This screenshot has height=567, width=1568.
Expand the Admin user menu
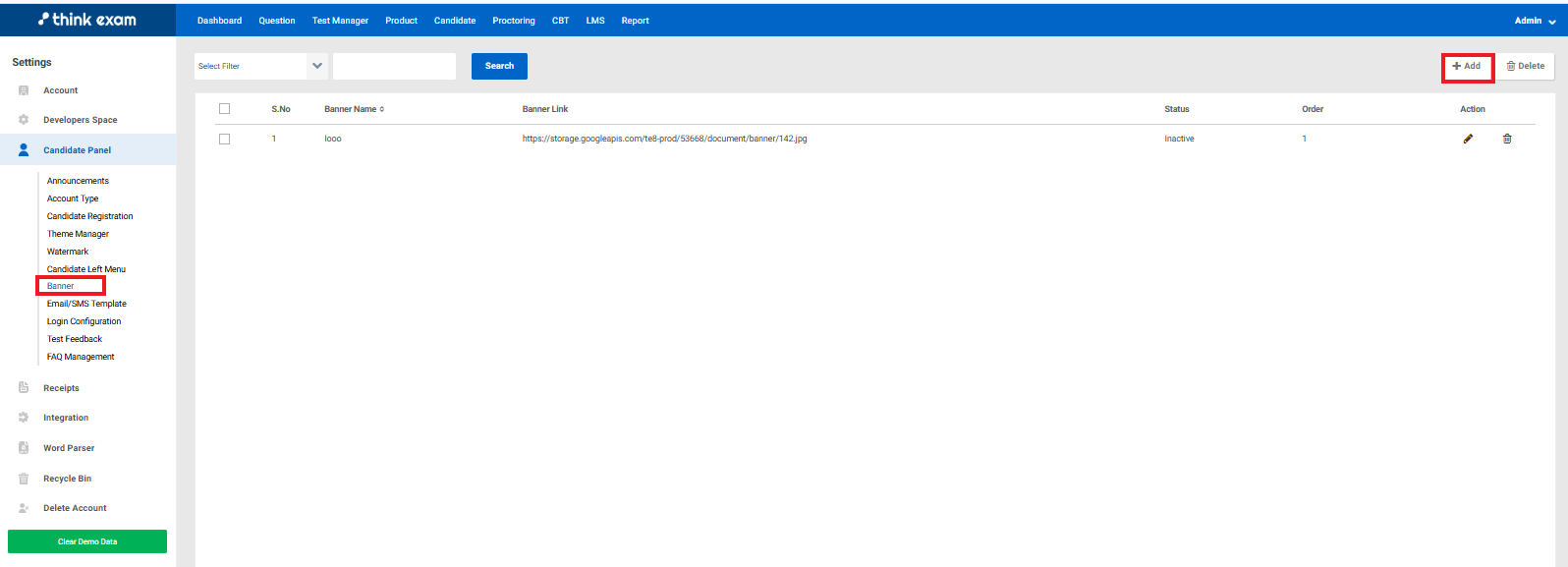(x=1535, y=21)
